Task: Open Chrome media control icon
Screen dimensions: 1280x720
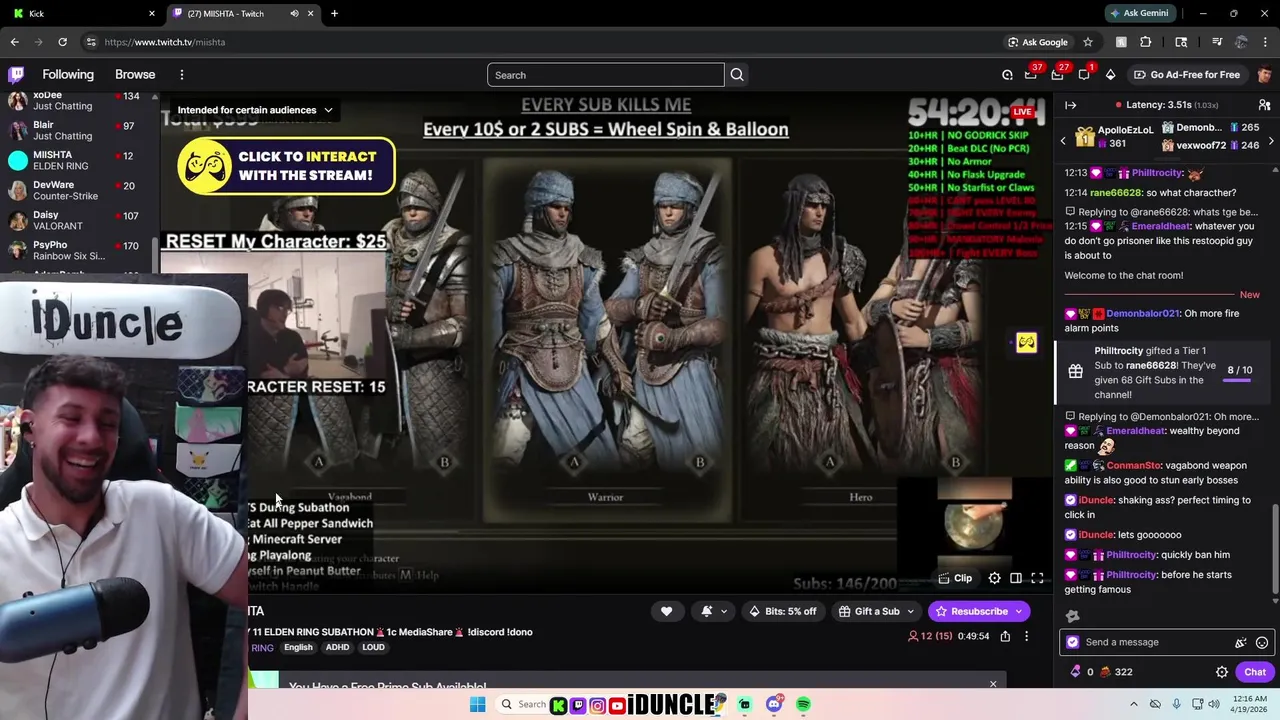Action: coord(1217,42)
